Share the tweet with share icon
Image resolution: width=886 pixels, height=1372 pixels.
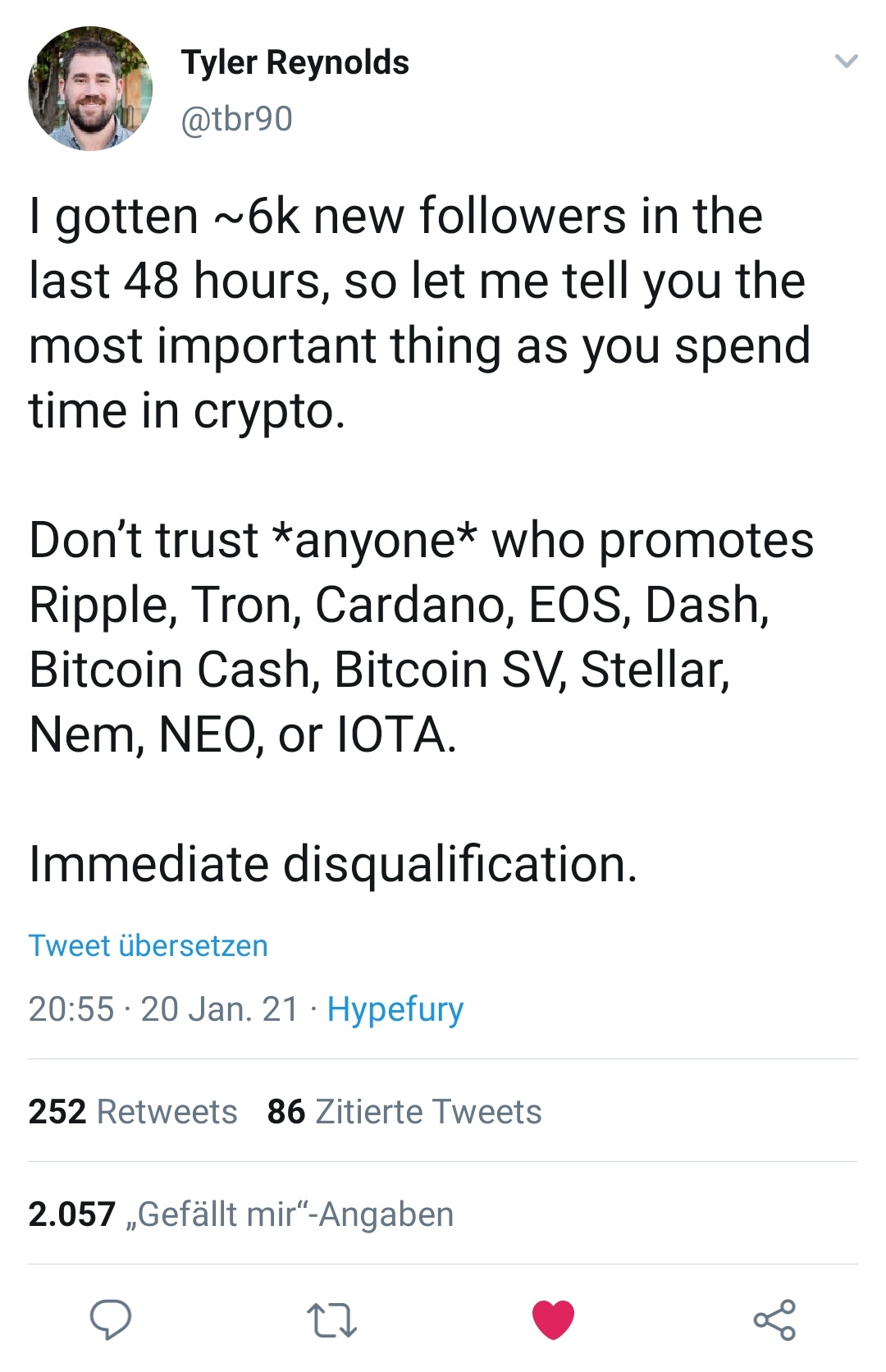point(774,1319)
